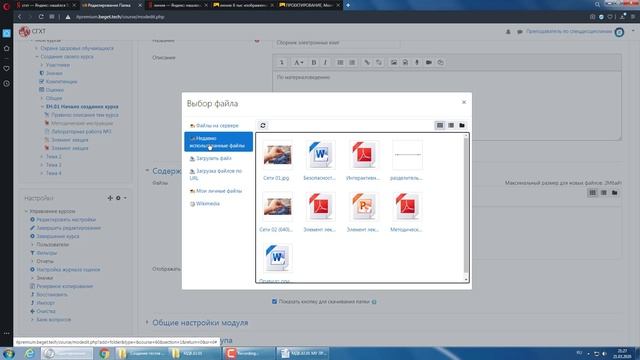Toggle italic in description editor

point(325,62)
